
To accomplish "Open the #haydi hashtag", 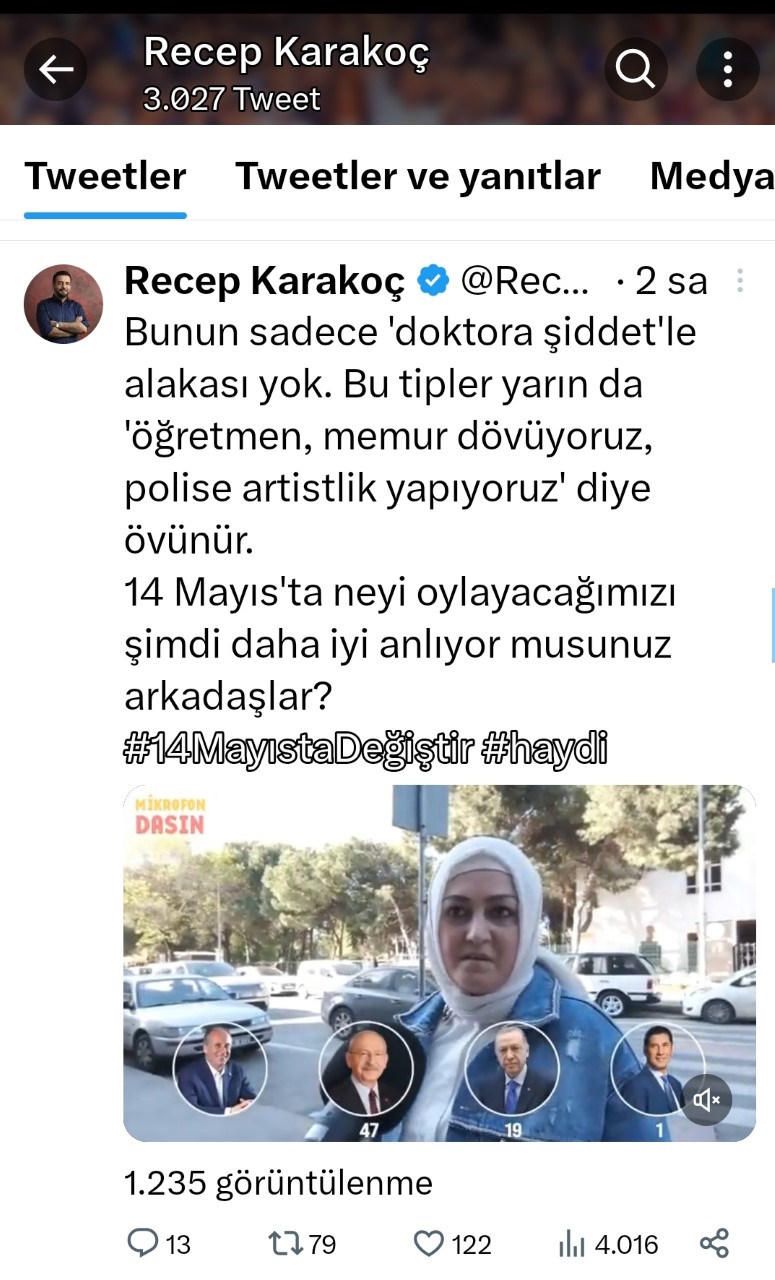I will click(x=544, y=750).
